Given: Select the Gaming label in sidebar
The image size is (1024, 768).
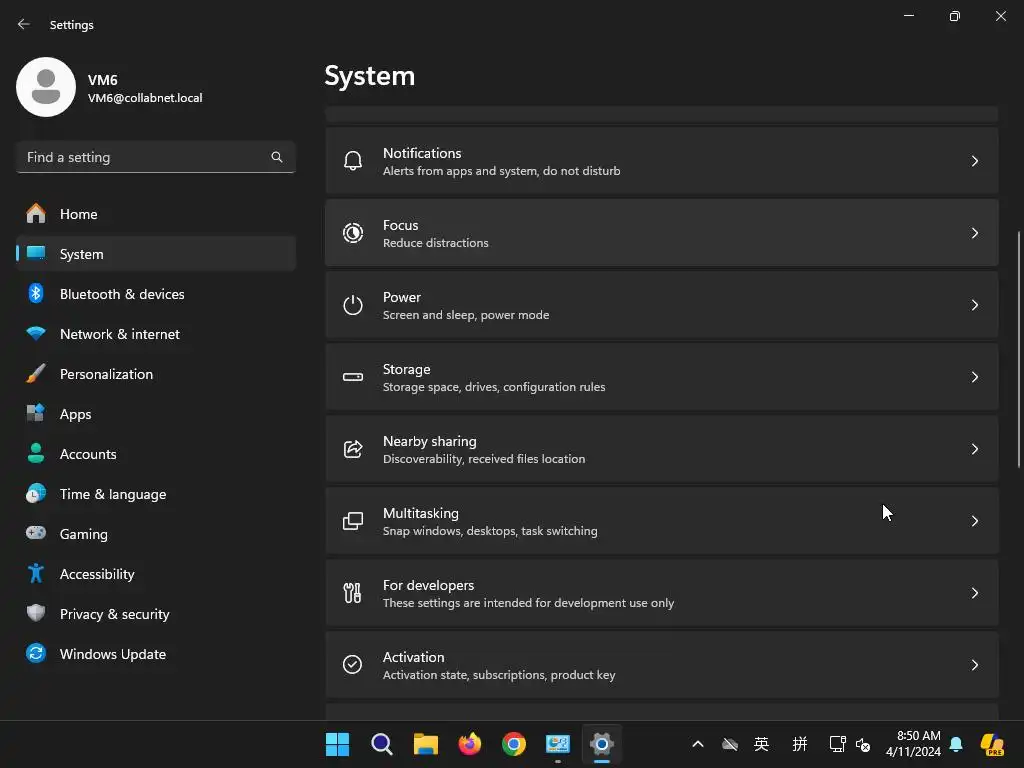Looking at the screenshot, I should [84, 534].
